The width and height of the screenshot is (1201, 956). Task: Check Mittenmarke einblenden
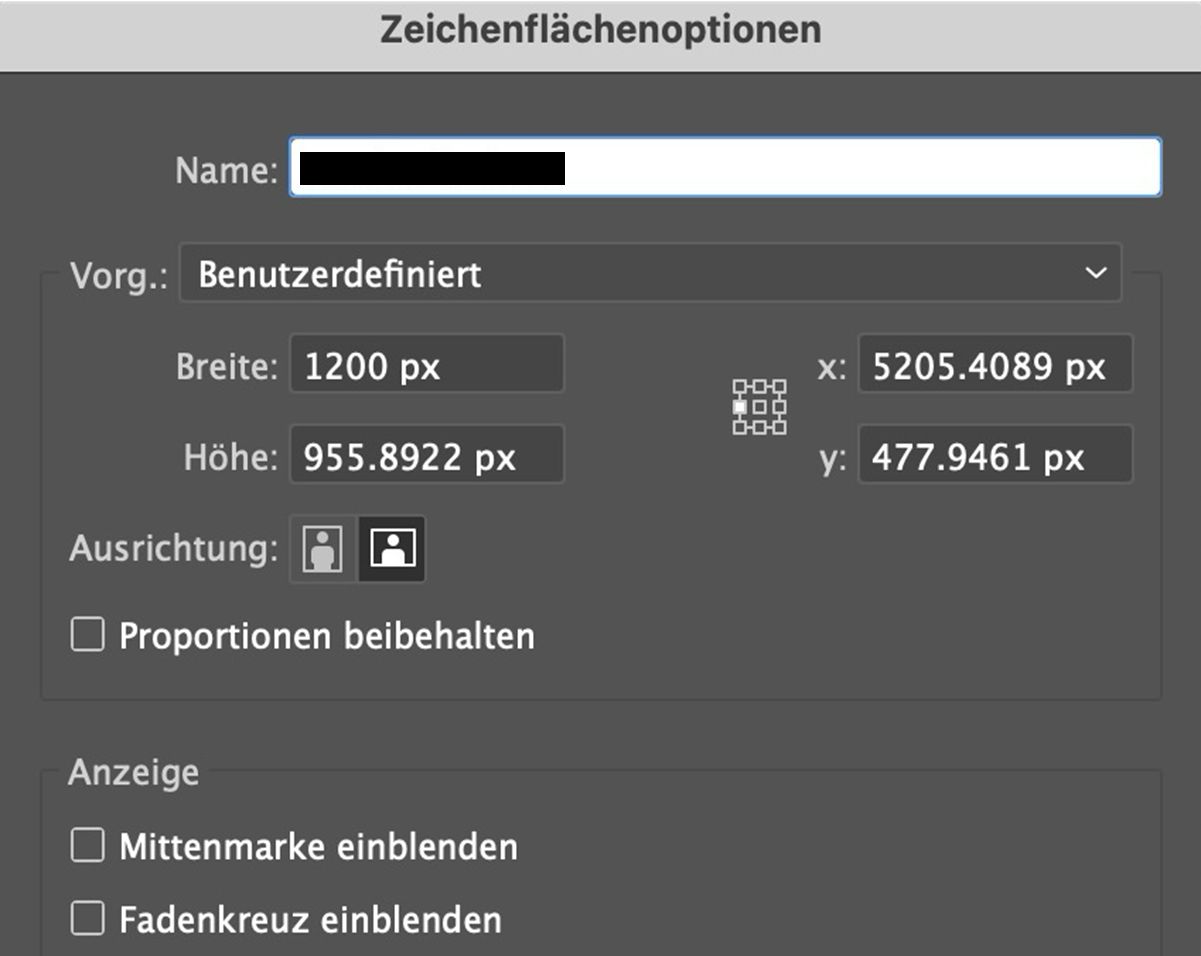coord(87,844)
